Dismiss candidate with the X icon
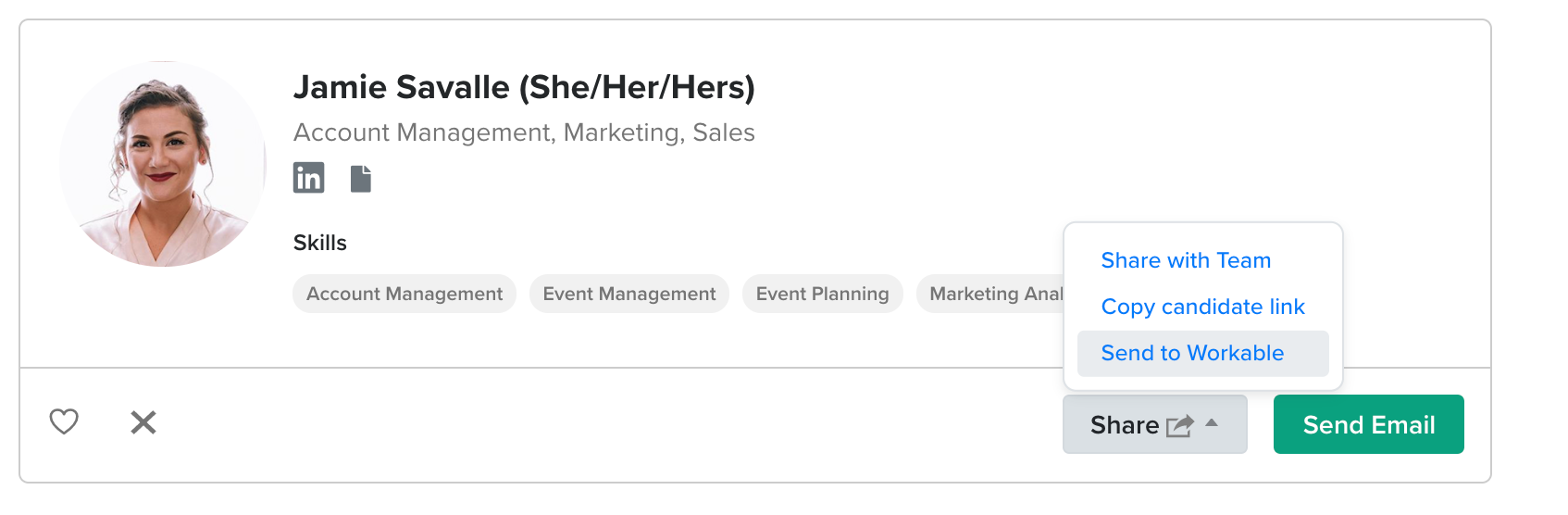1568x515 pixels. 143,422
